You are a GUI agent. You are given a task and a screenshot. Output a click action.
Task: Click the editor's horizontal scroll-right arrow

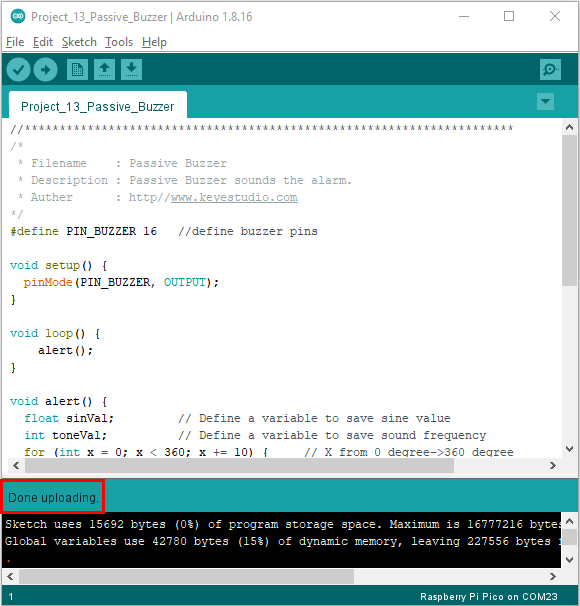[553, 465]
